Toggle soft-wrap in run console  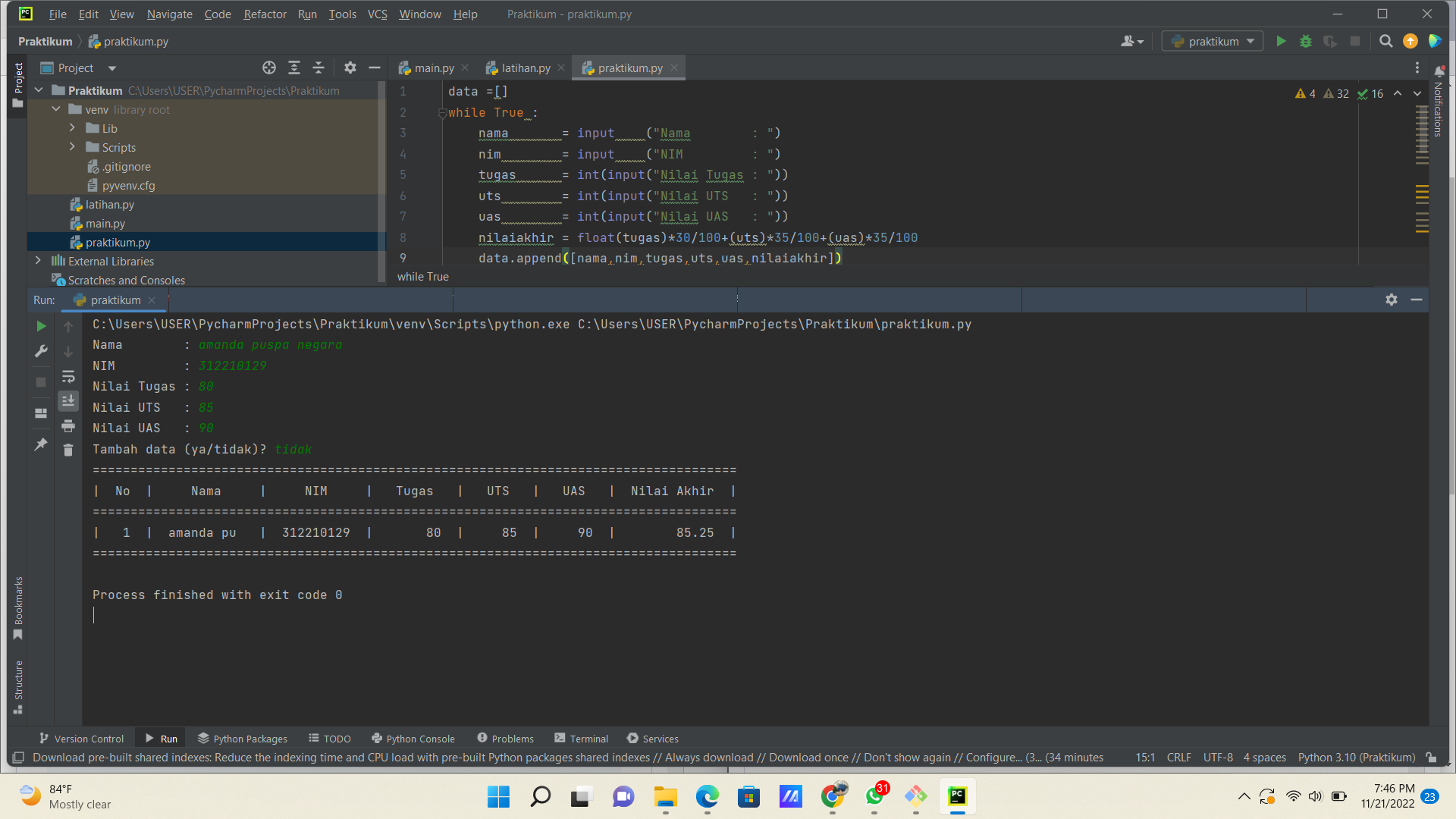[x=68, y=376]
